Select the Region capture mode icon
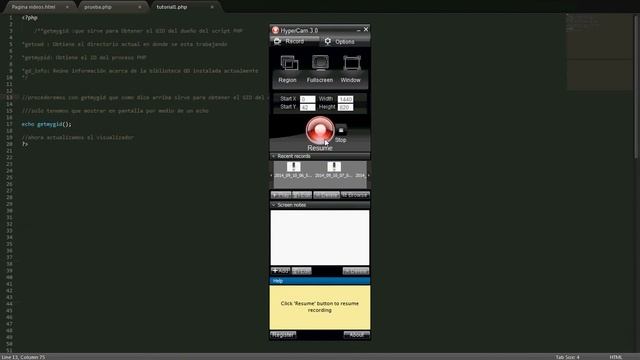The image size is (640, 360). point(289,63)
